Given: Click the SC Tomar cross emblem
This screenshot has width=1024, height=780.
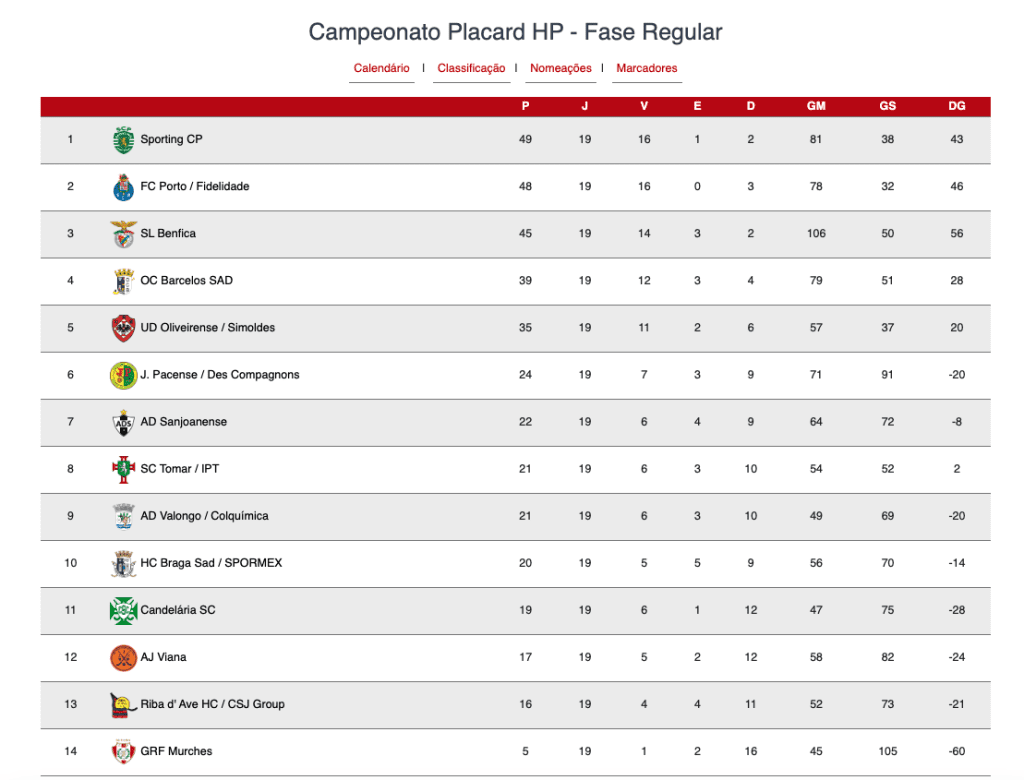Looking at the screenshot, I should point(123,469).
